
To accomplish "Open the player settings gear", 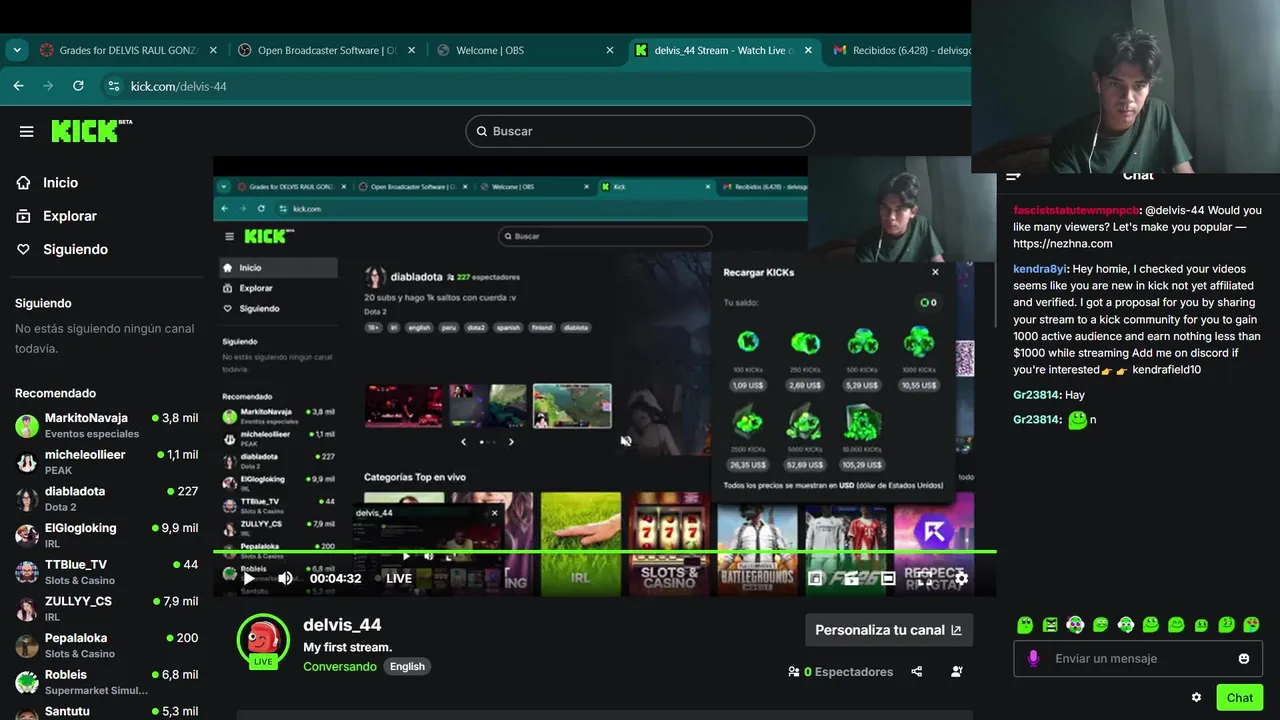I will [961, 578].
